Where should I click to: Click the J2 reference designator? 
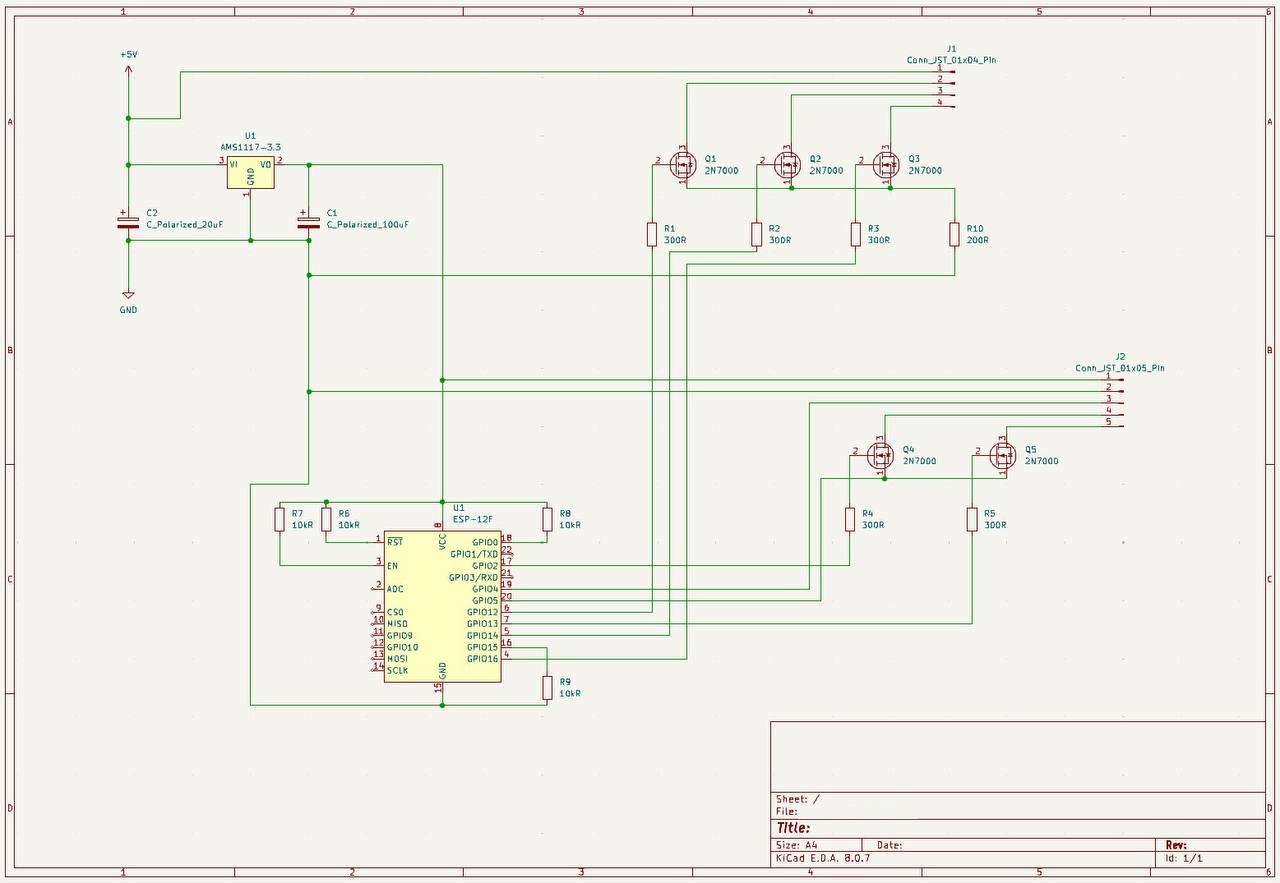[1120, 356]
